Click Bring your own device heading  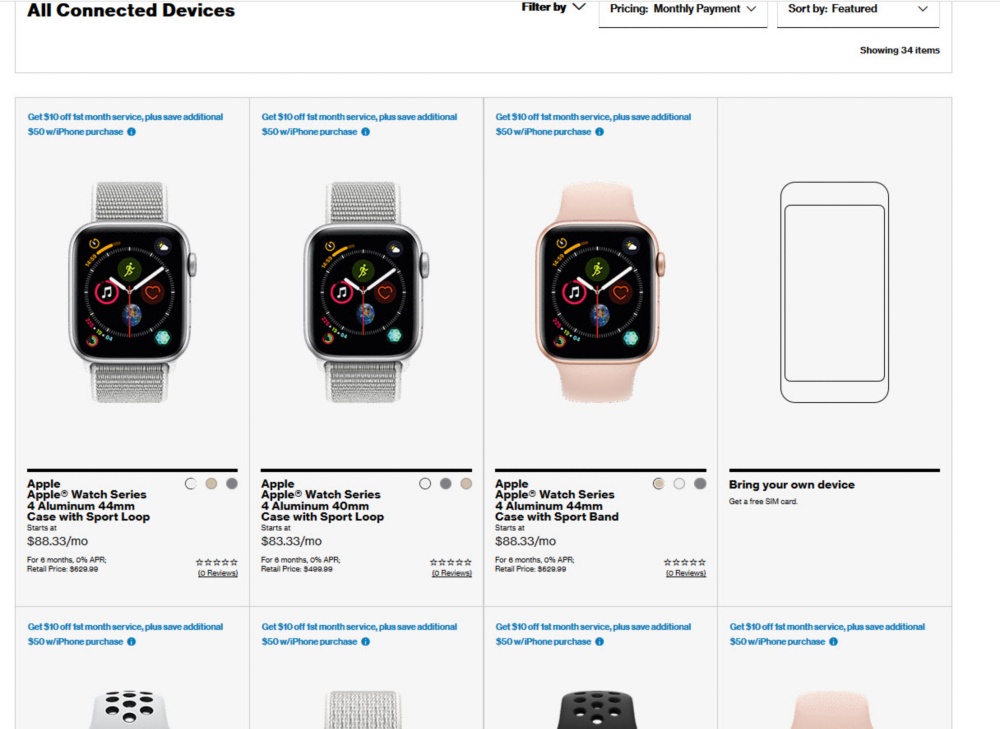click(791, 485)
